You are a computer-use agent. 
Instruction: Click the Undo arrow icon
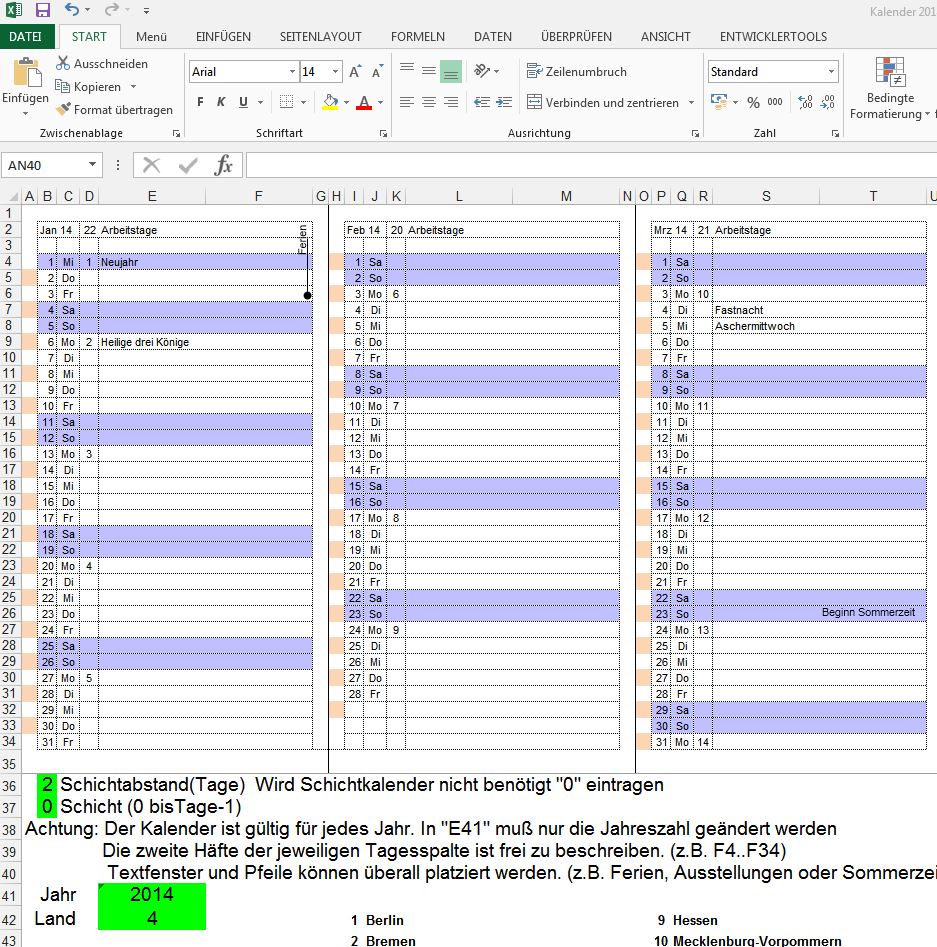coord(72,10)
